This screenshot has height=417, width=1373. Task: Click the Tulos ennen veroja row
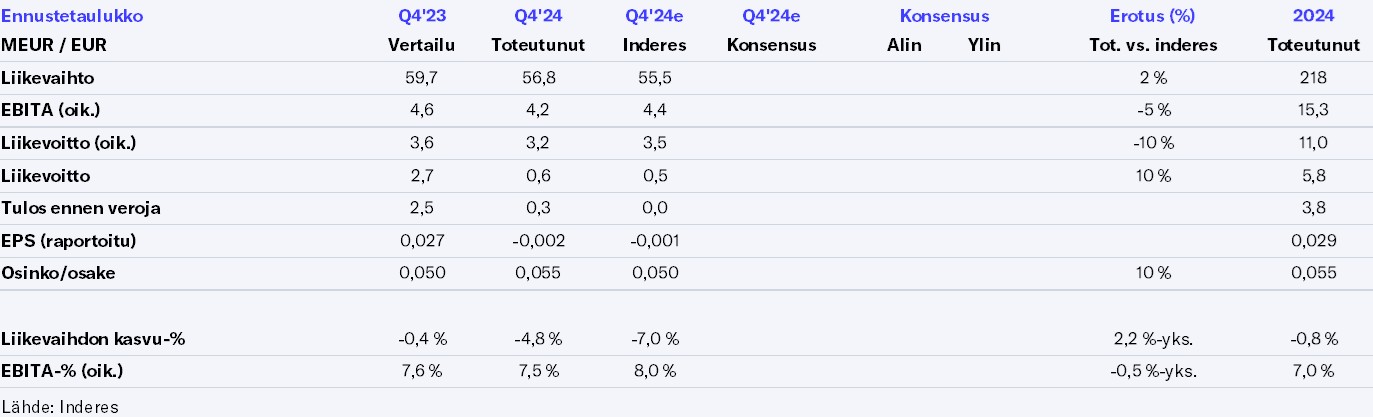[81, 208]
